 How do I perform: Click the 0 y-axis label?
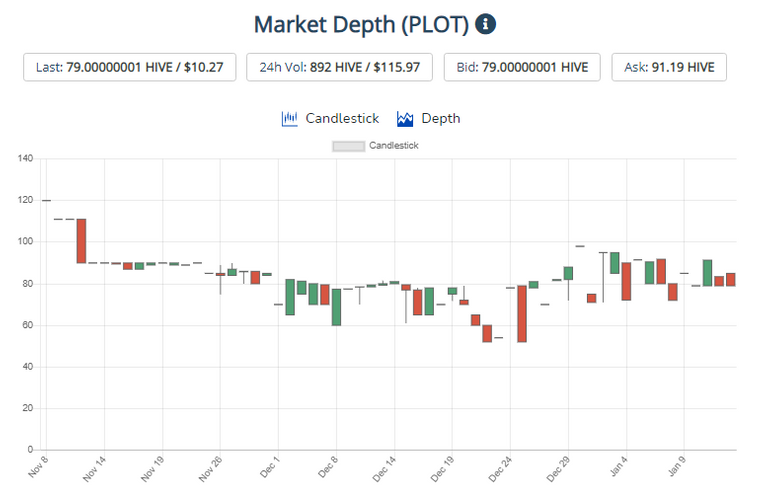coord(30,450)
